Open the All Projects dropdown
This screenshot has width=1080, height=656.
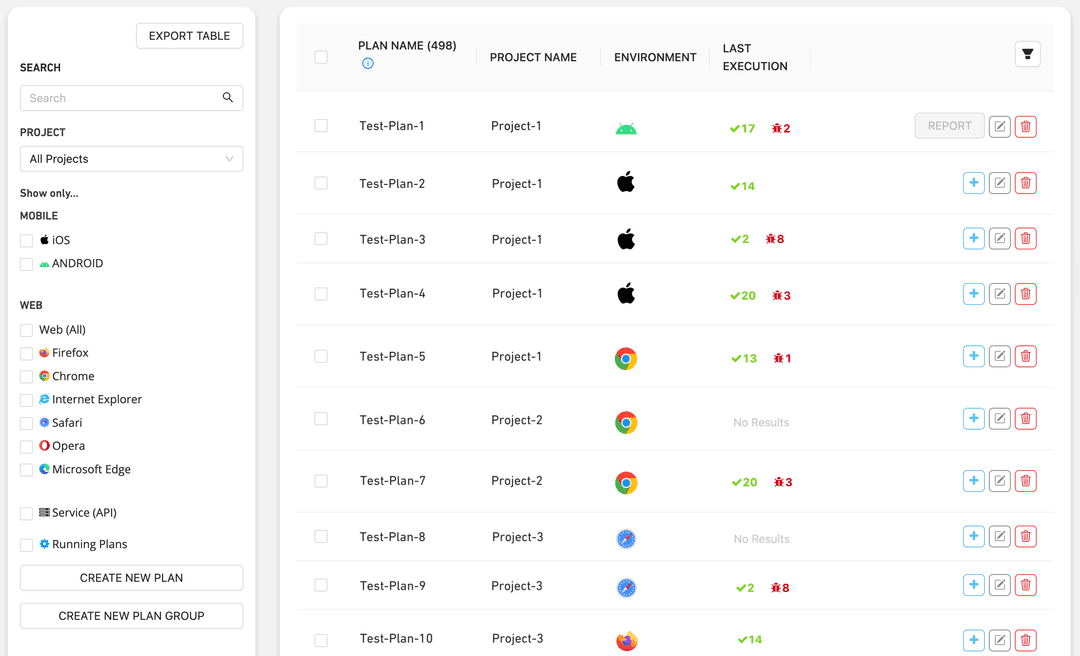131,158
